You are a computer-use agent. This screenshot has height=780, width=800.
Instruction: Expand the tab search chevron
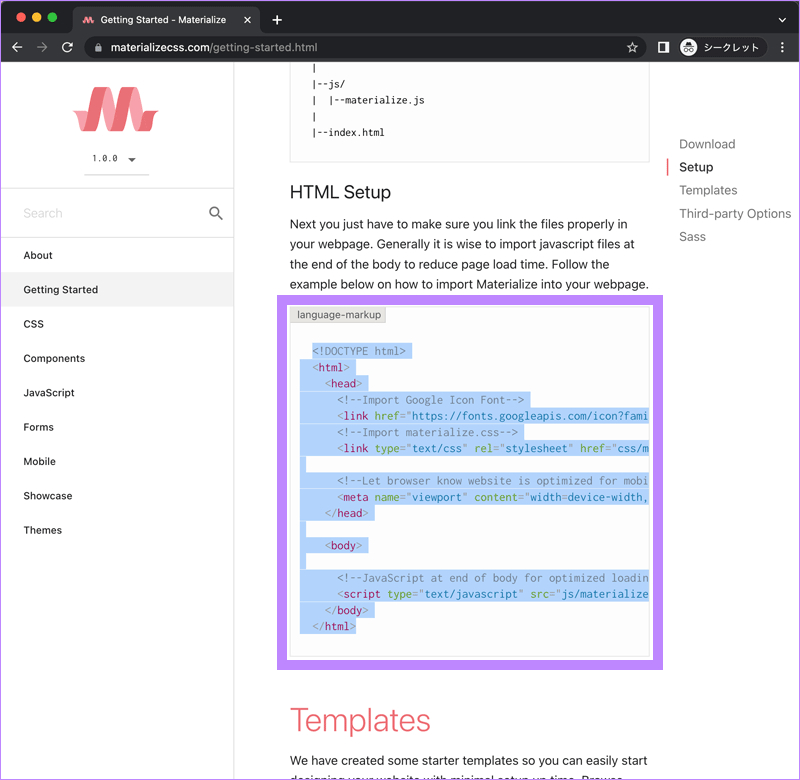[x=782, y=20]
